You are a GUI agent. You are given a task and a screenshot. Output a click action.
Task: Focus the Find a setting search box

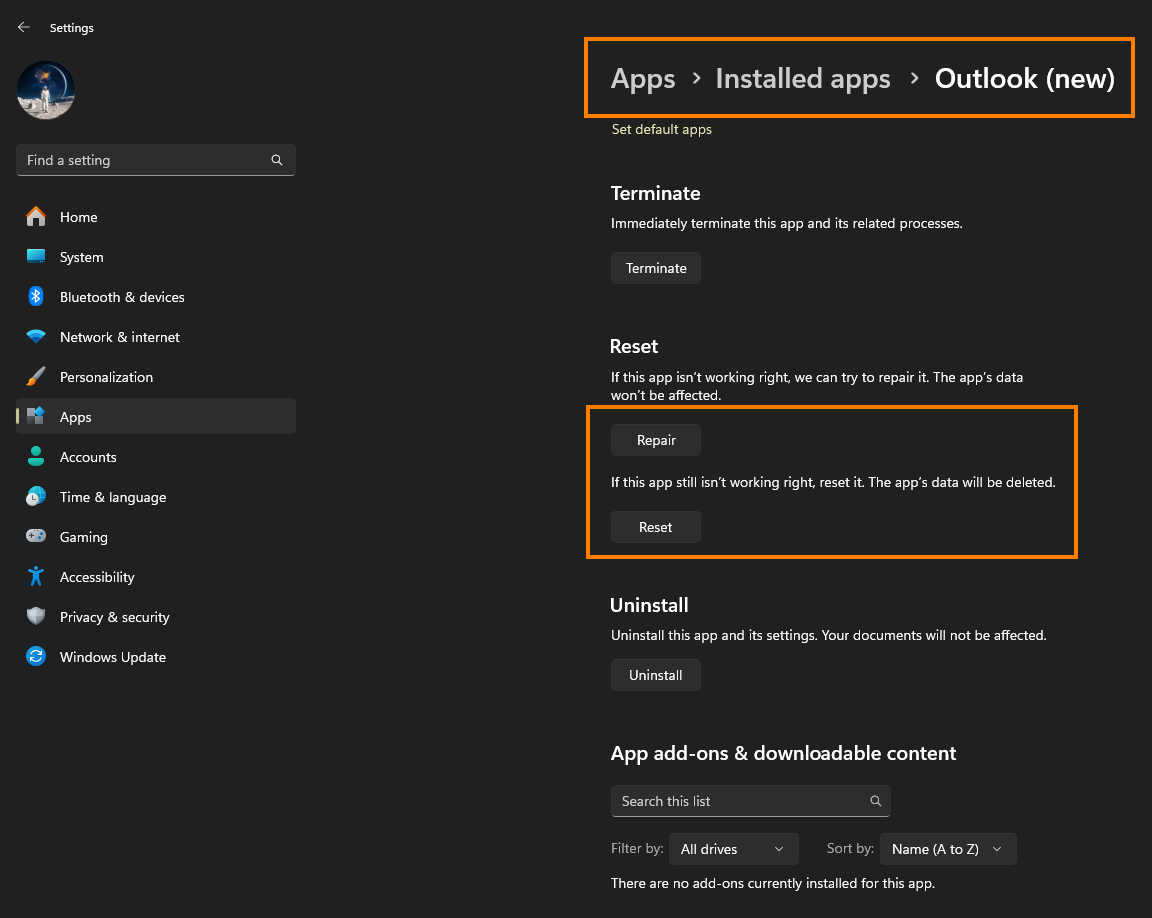[x=156, y=160]
